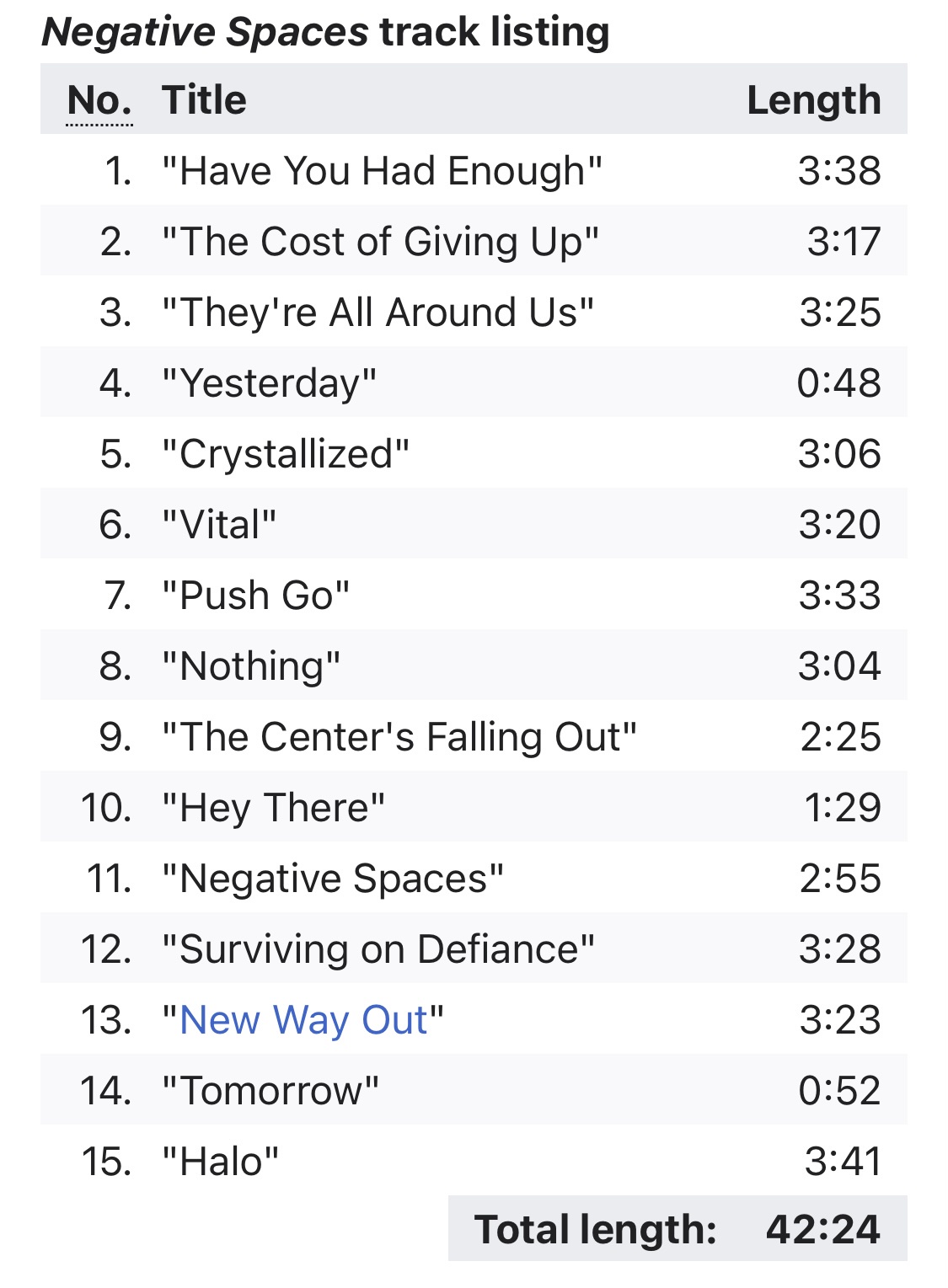Select the "Push Go" track title
Viewport: 948px width, 1288px height.
pos(255,596)
